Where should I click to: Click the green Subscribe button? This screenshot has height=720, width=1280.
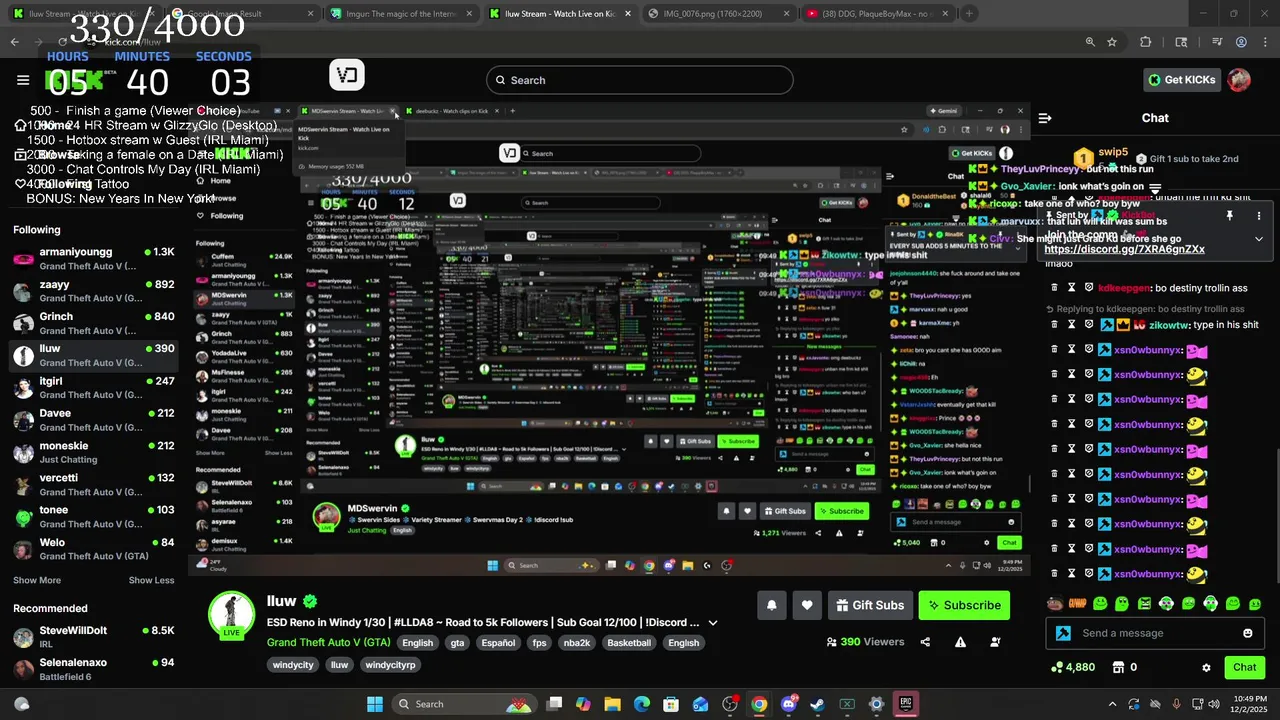(x=964, y=605)
